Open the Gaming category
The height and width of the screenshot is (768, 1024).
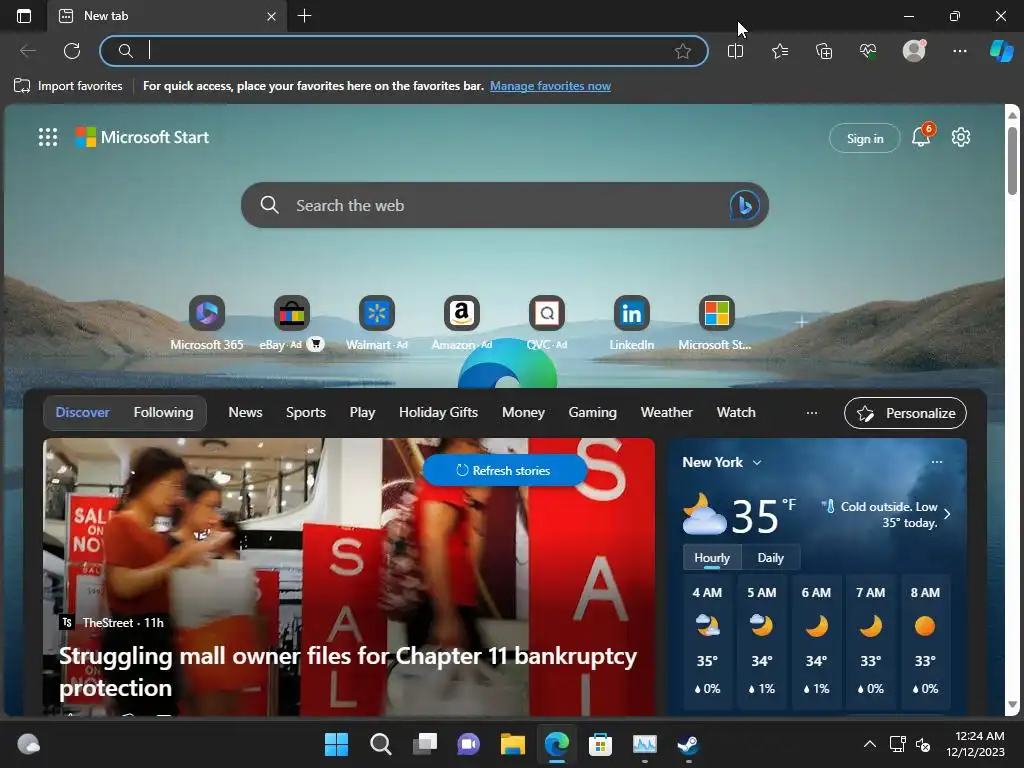point(592,412)
